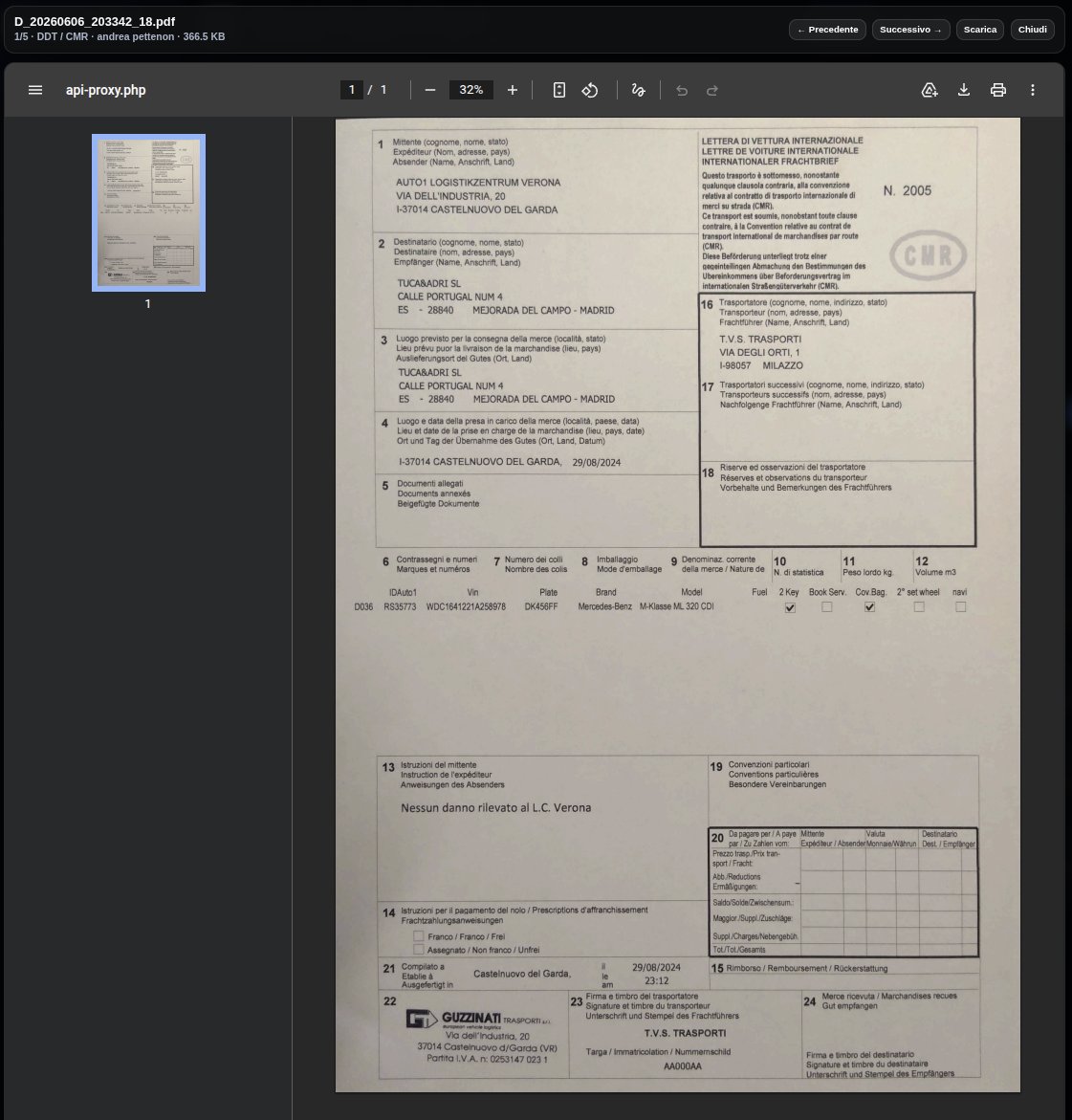Download the PDF with toolbar icon
Screen dimensions: 1072x1120
coord(963,90)
